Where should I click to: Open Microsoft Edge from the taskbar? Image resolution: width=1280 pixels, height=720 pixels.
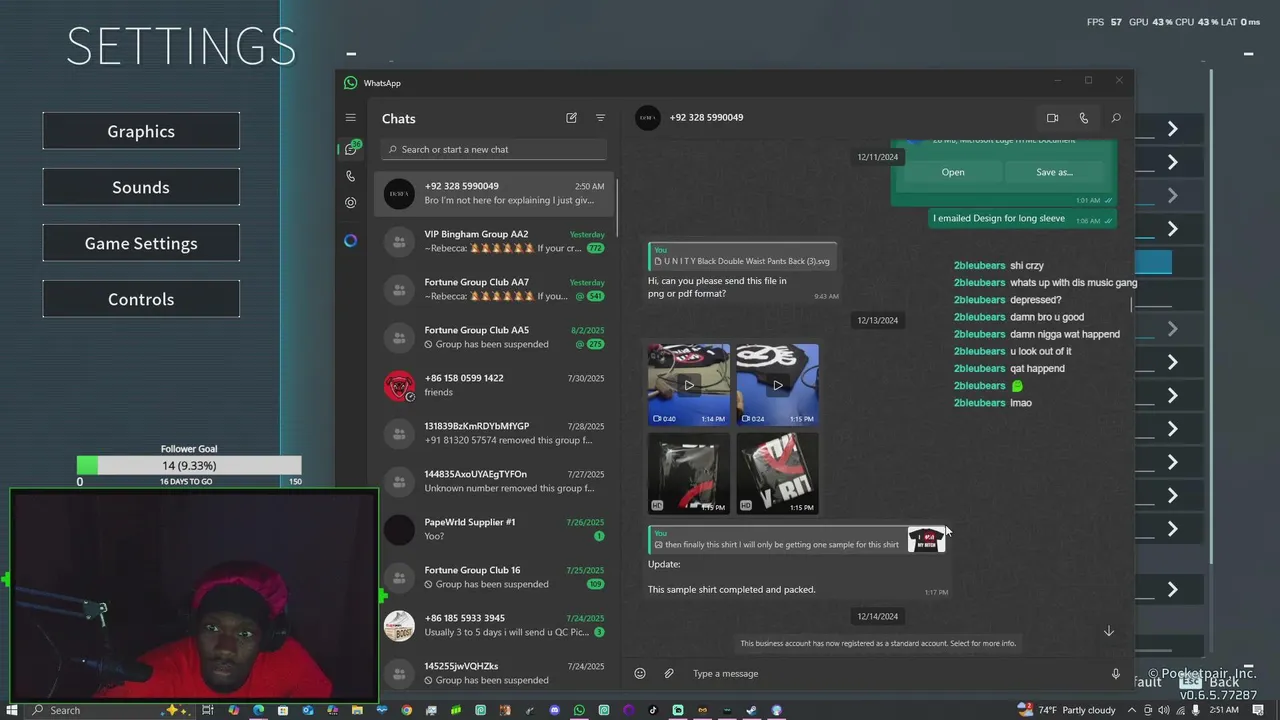[x=258, y=710]
